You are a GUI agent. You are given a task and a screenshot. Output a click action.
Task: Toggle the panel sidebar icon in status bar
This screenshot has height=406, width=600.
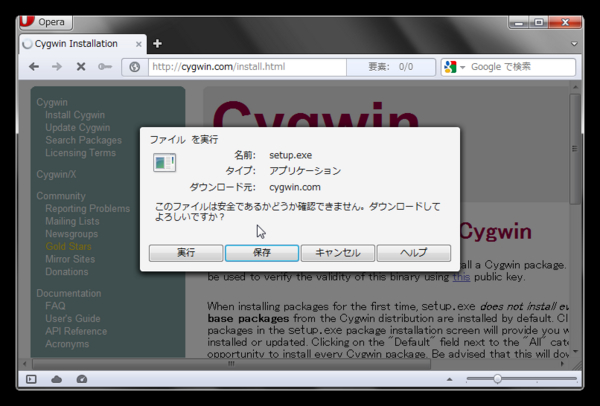(x=31, y=379)
